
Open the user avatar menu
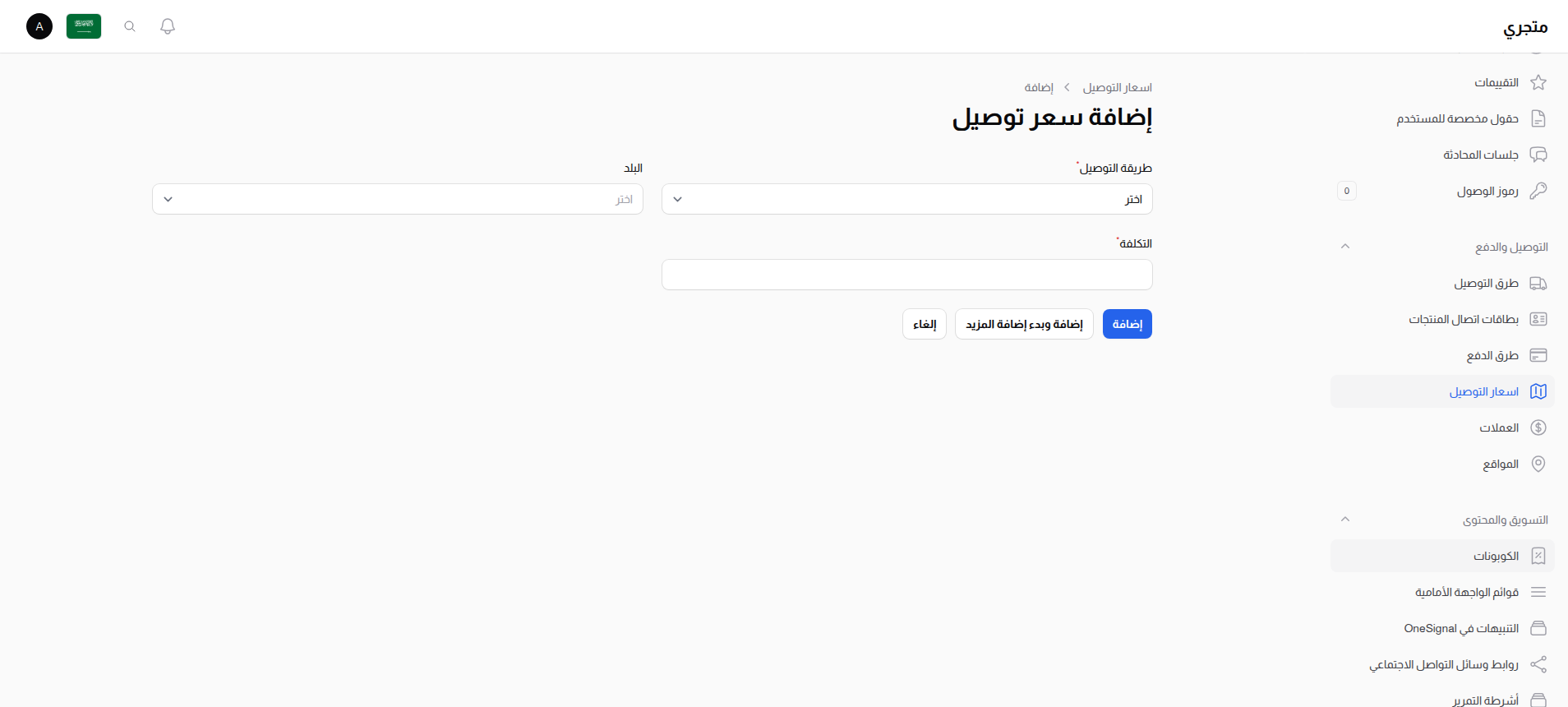pos(39,26)
